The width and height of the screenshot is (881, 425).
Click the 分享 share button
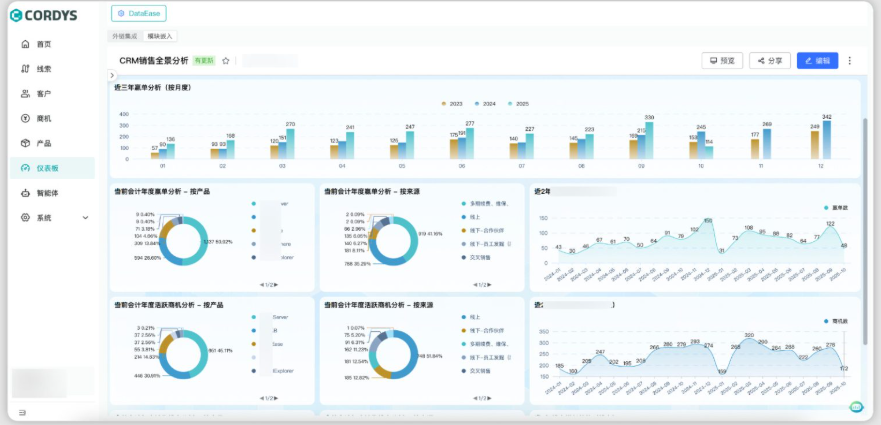pos(770,61)
